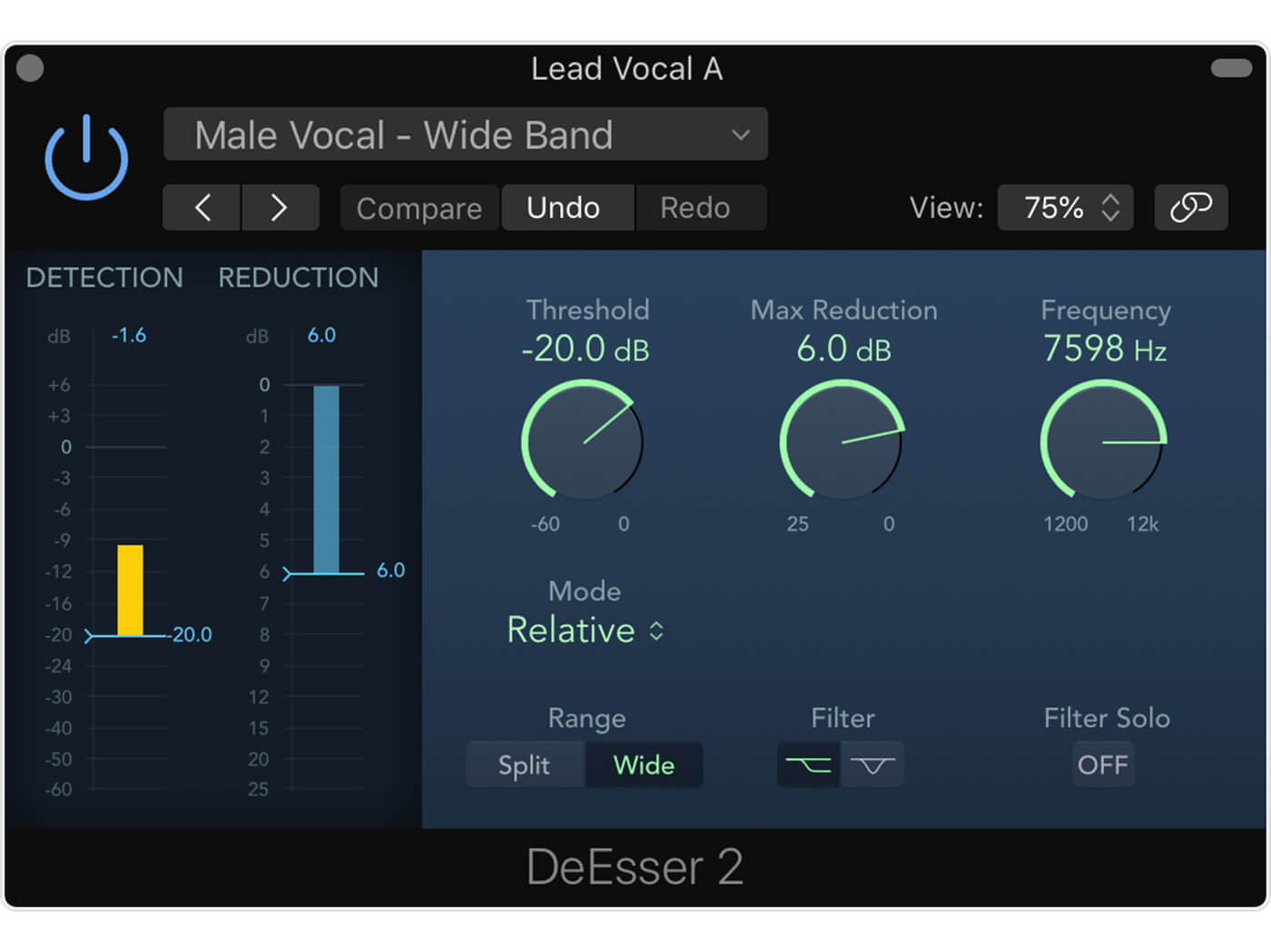Viewport: 1271px width, 952px height.
Task: Load the previous preset with left arrow
Action: click(x=202, y=208)
